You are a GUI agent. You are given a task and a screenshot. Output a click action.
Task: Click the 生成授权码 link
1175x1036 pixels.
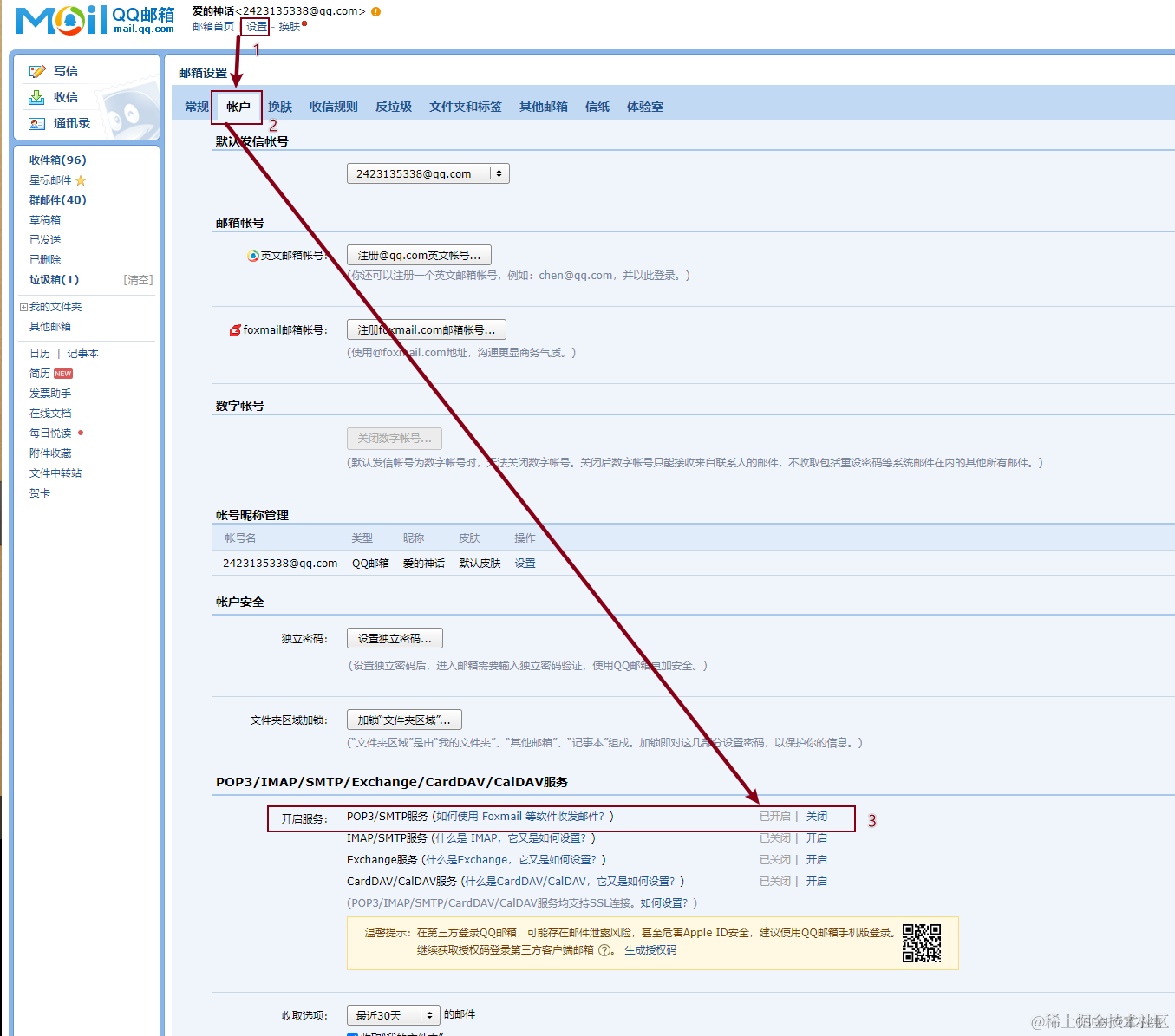click(650, 950)
